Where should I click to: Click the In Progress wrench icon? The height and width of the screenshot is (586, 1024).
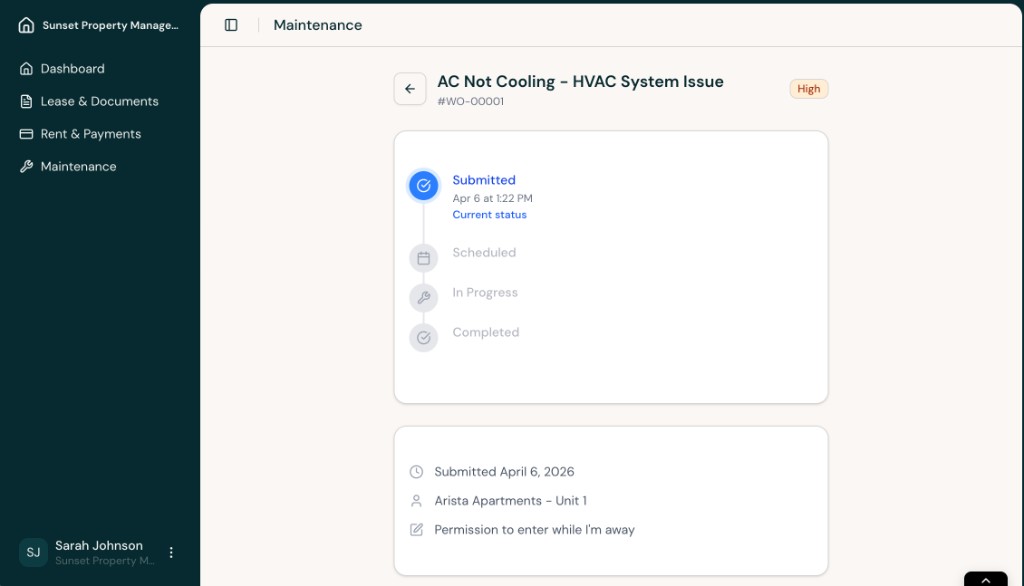coord(423,297)
